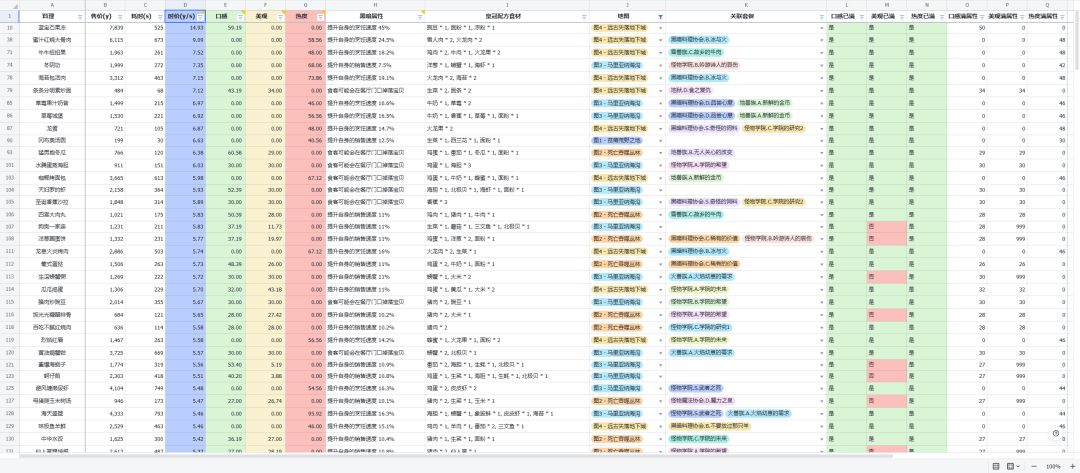
Task: Zoom in with the plus icon
Action: (1071, 466)
